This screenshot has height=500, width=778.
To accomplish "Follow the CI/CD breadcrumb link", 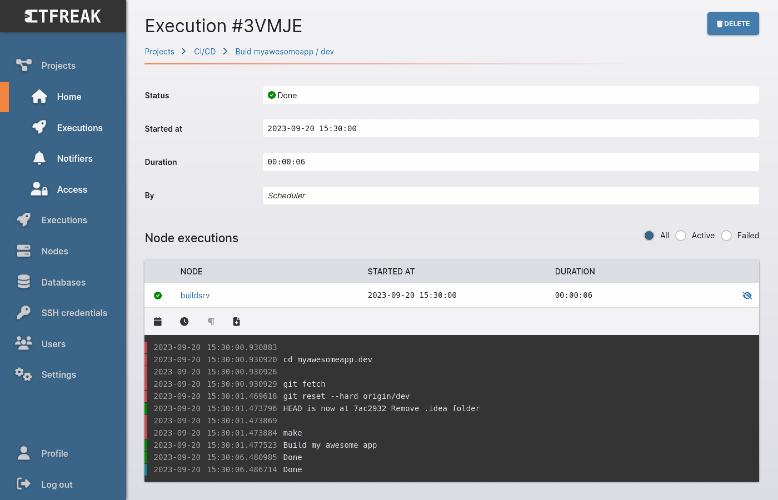I will tap(205, 52).
